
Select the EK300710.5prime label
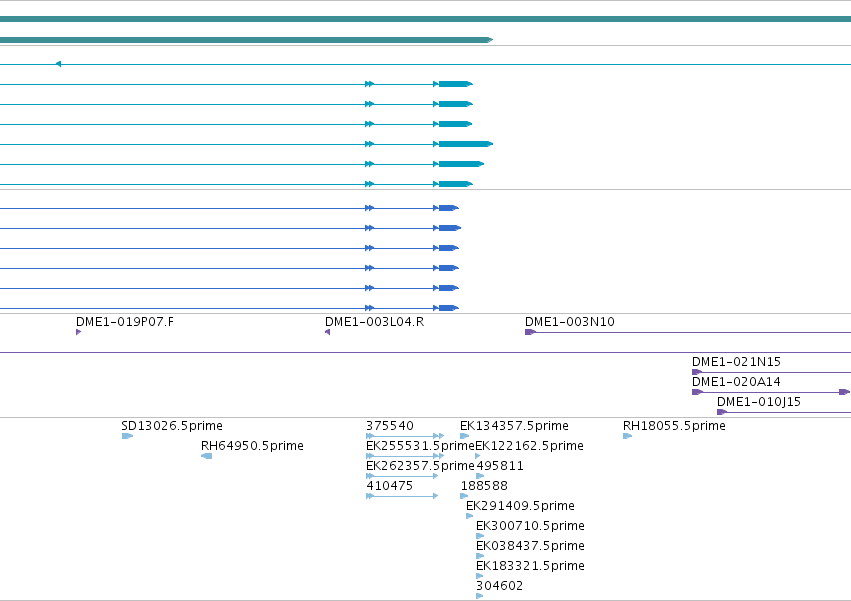tap(530, 526)
